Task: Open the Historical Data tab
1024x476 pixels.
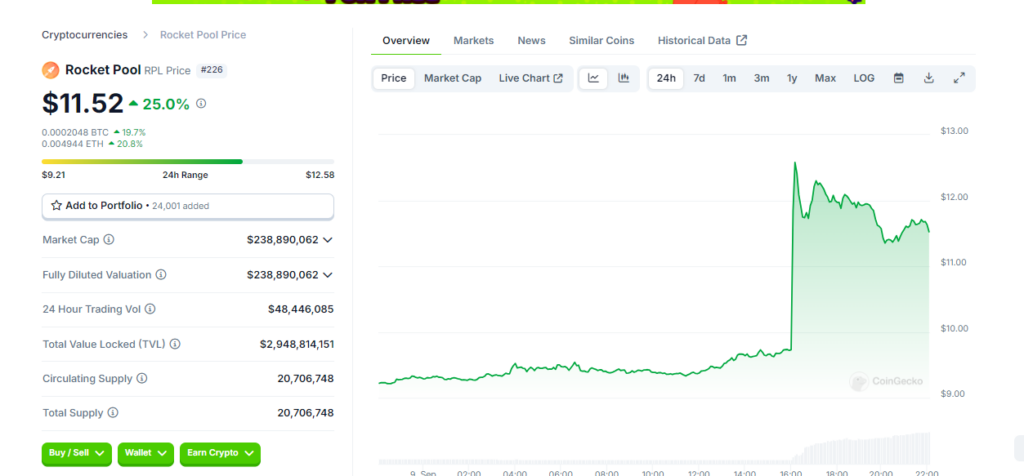Action: (x=702, y=40)
